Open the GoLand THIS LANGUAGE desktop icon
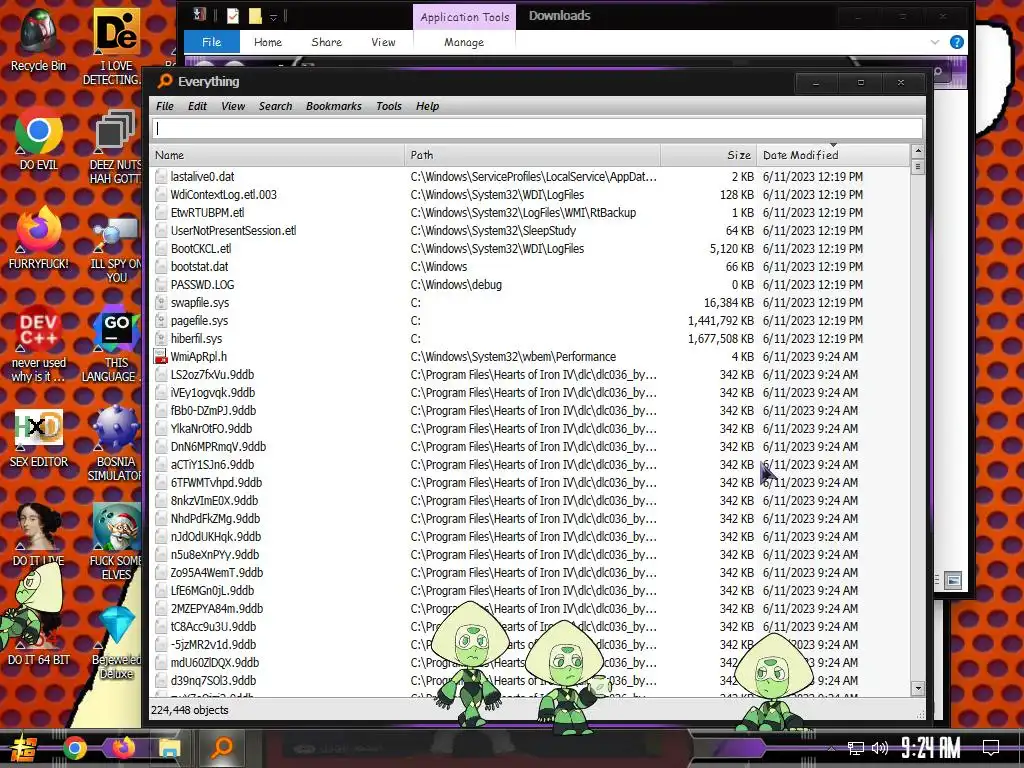This screenshot has width=1024, height=768. 115,343
